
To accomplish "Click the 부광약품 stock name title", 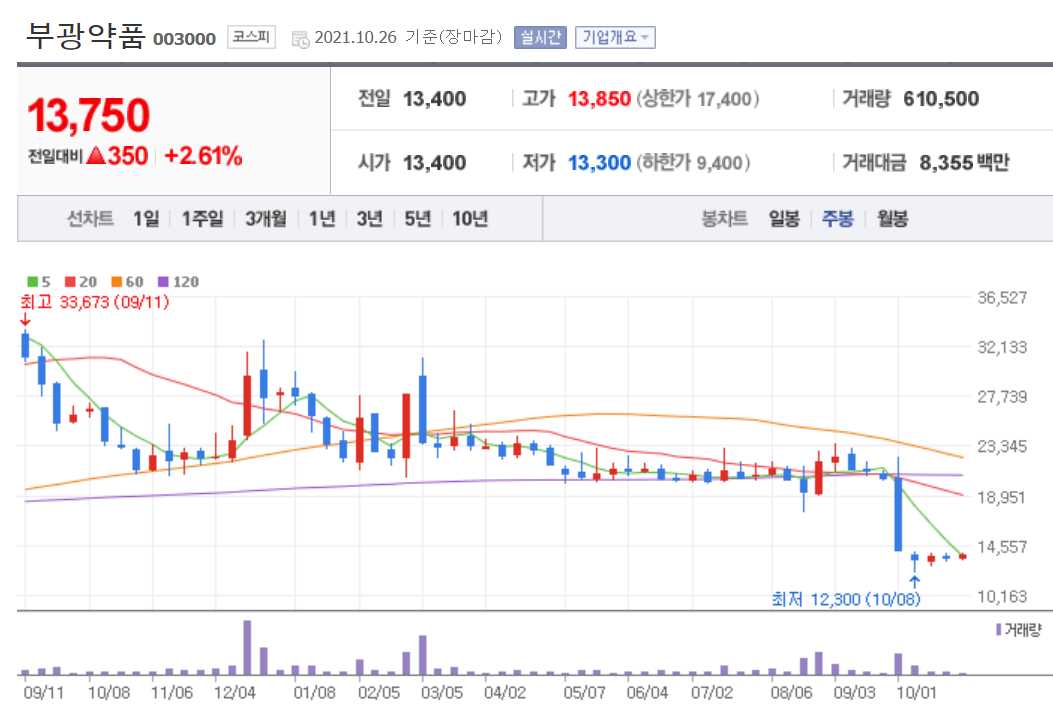I will coord(85,35).
